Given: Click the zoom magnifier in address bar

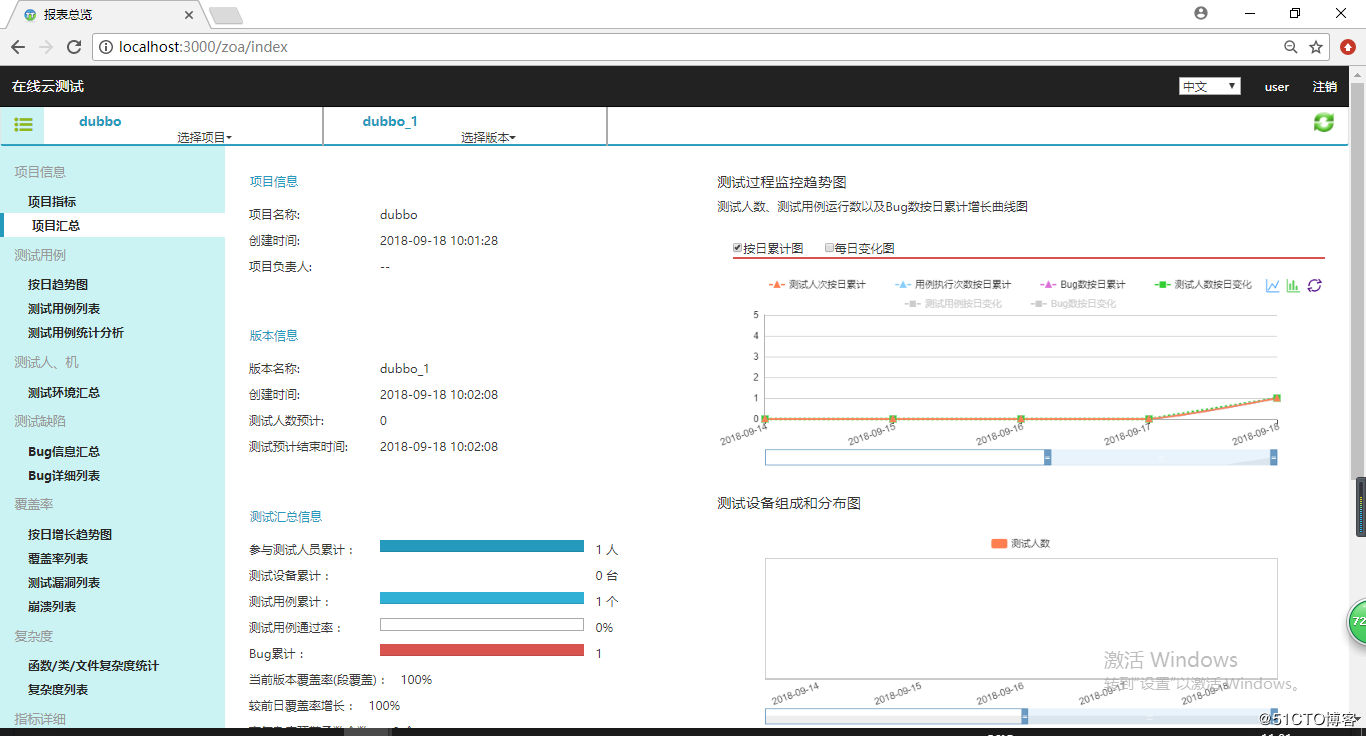Looking at the screenshot, I should [1291, 47].
